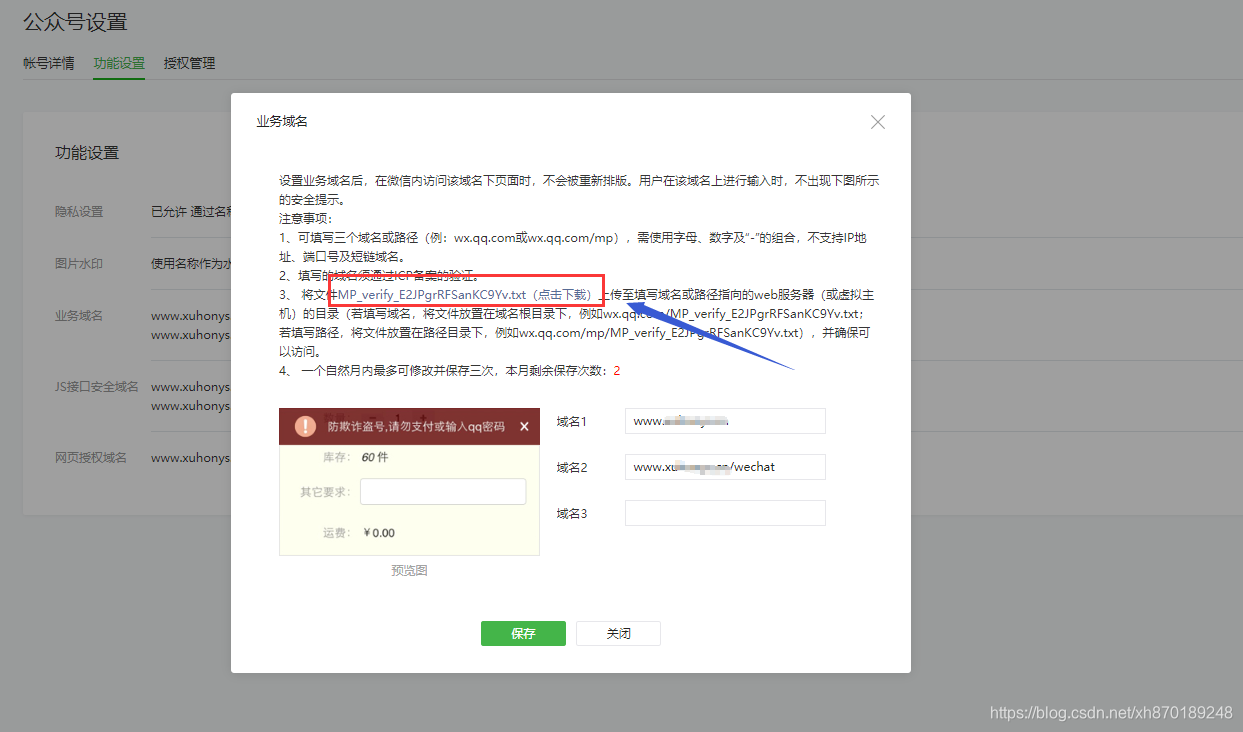Click the green 保存 button

coord(523,633)
